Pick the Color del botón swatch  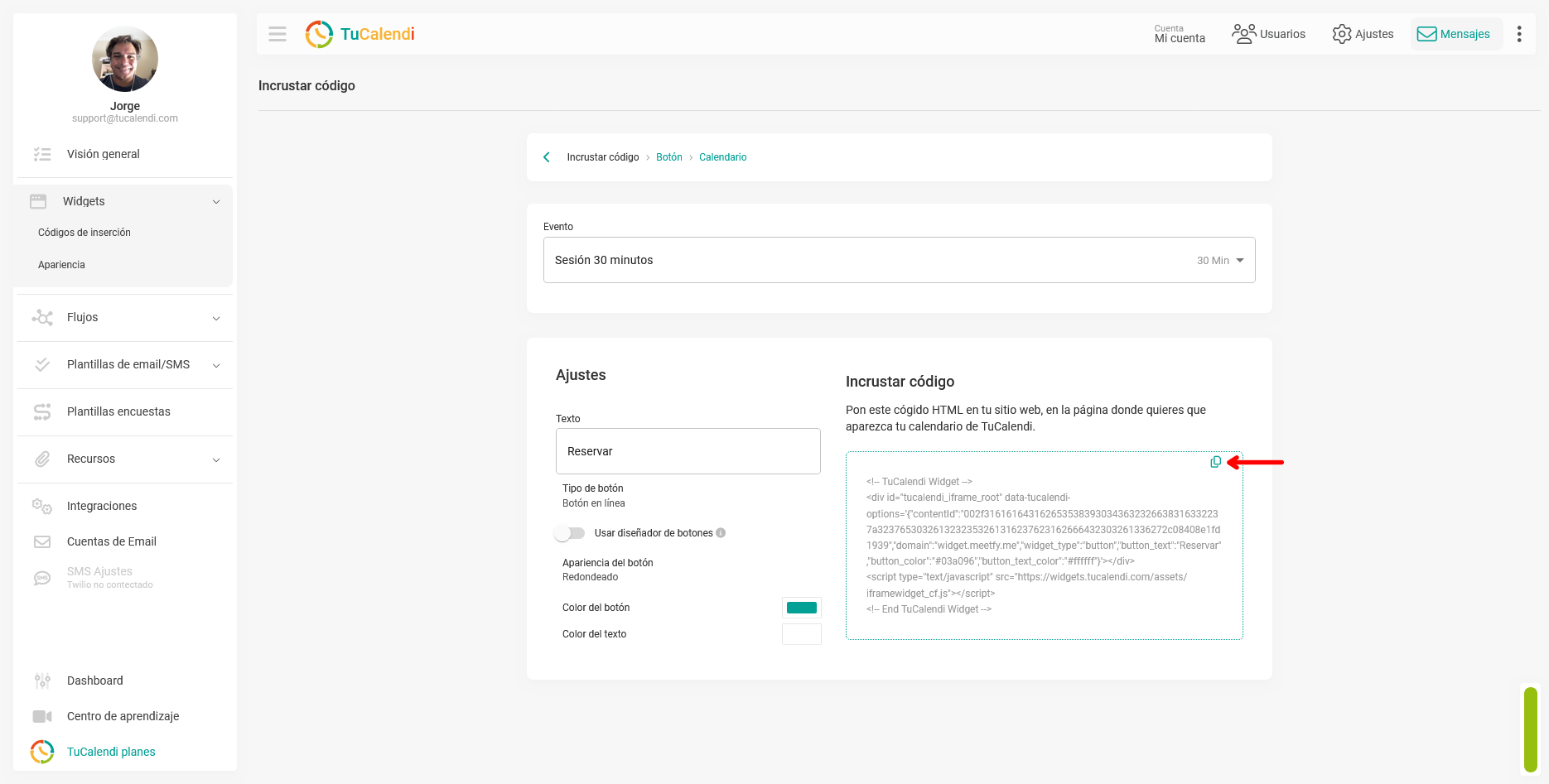pos(801,608)
